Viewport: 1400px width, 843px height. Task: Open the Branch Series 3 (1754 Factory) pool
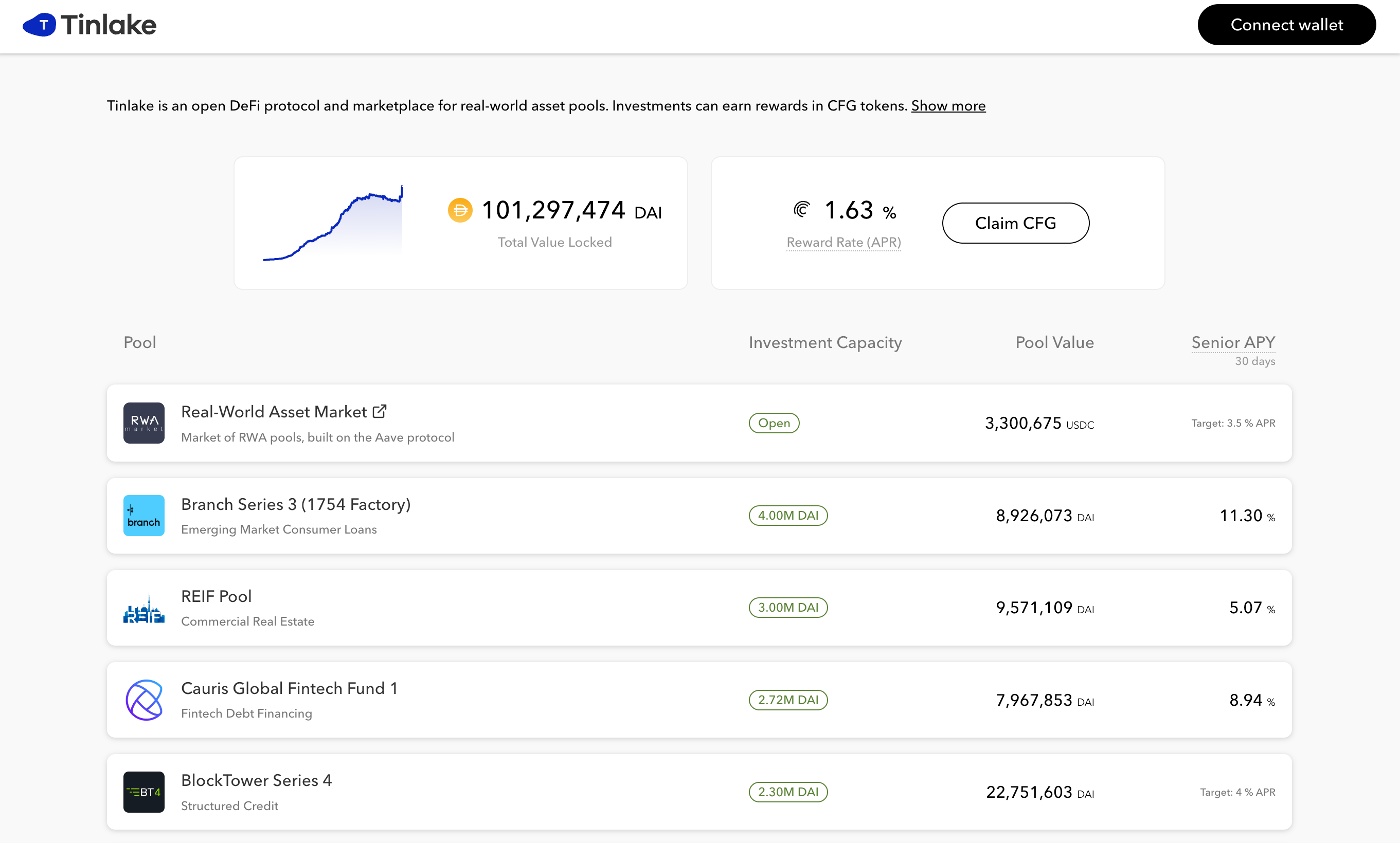click(295, 504)
